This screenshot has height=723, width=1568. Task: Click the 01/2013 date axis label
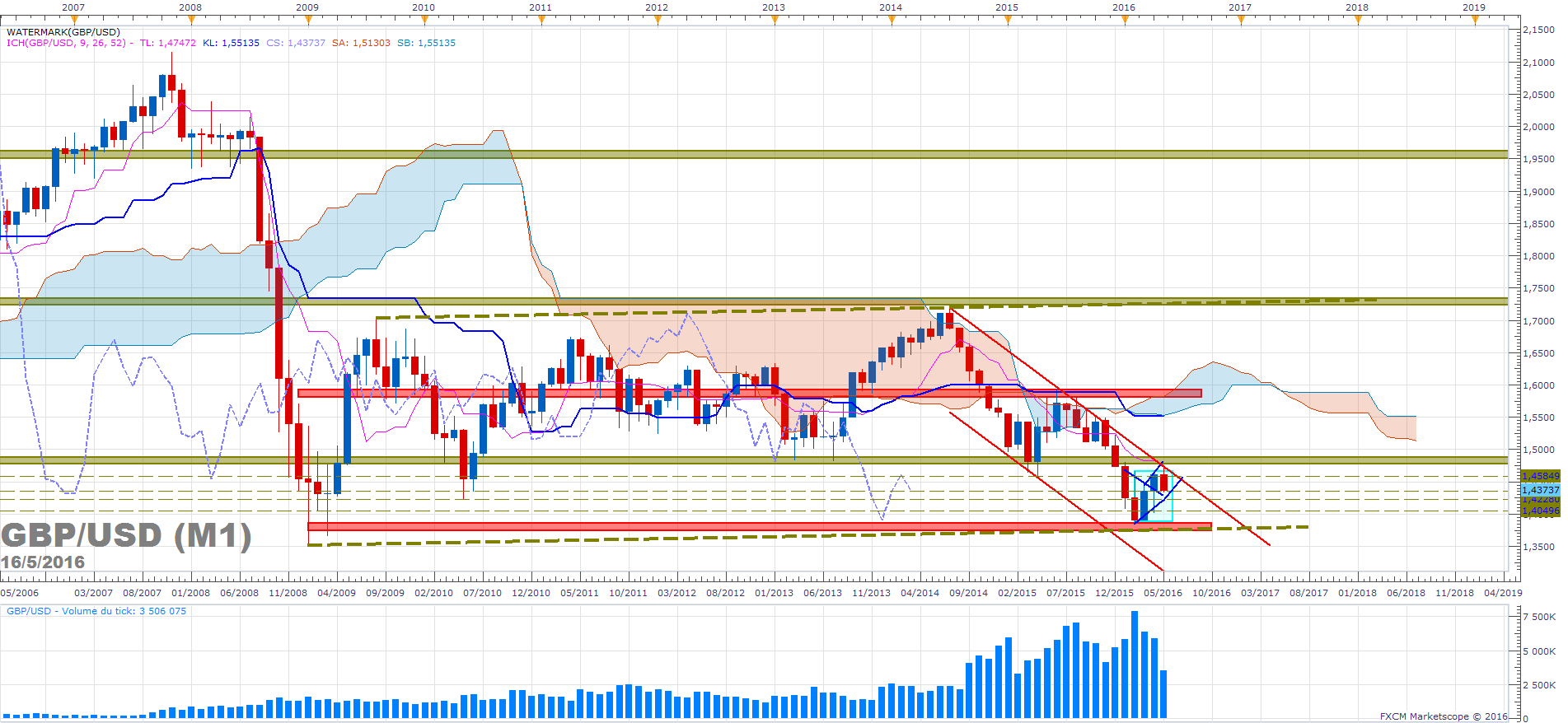tap(774, 593)
